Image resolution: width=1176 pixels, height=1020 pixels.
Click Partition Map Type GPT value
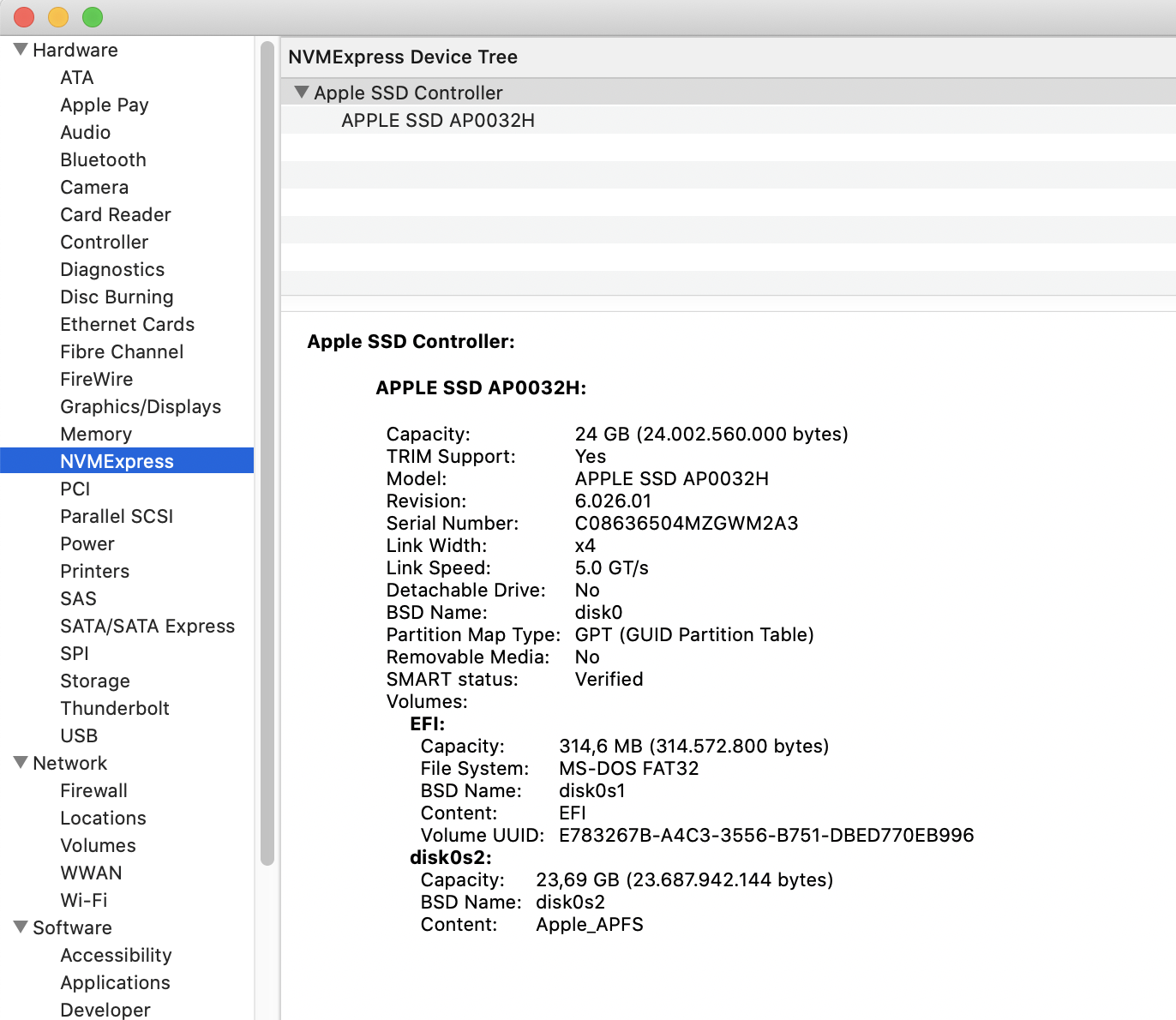(x=694, y=634)
